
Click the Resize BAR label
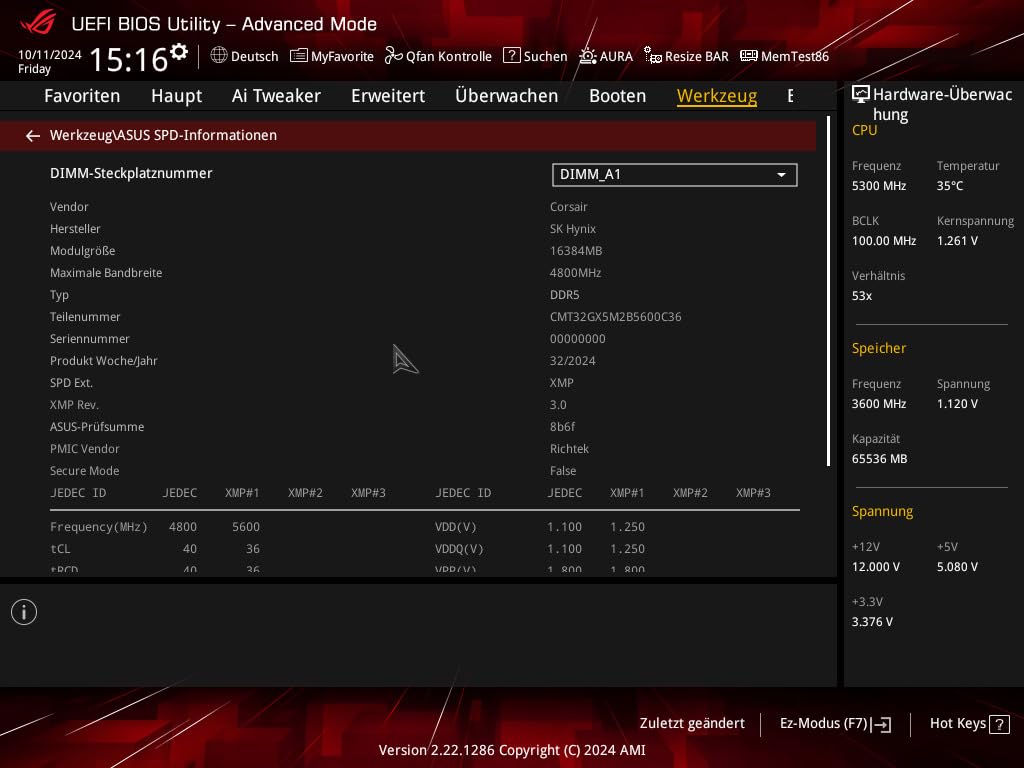pyautogui.click(x=697, y=56)
